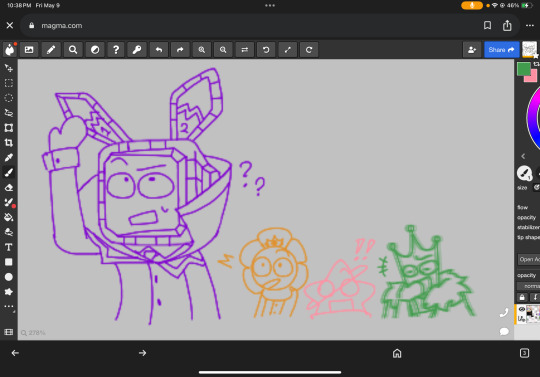
Task: Open the browser tabs switcher
Action: (x=524, y=353)
